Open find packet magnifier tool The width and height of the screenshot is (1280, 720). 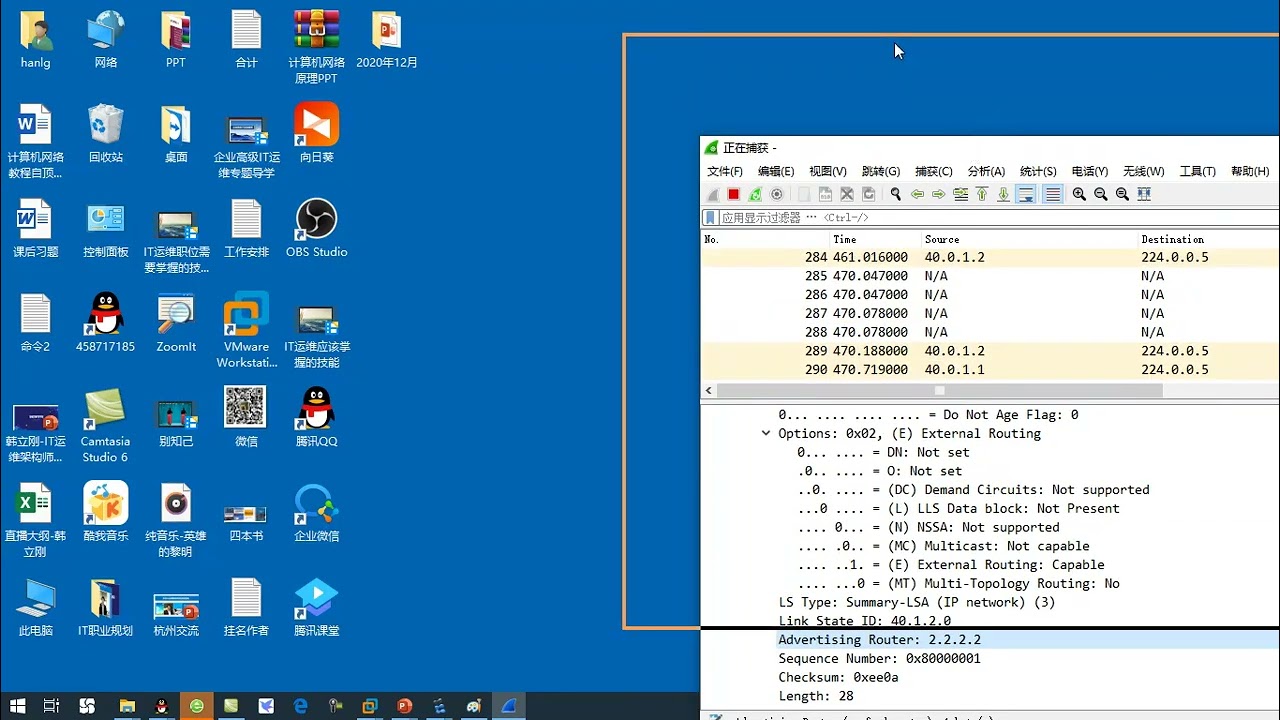coord(895,194)
